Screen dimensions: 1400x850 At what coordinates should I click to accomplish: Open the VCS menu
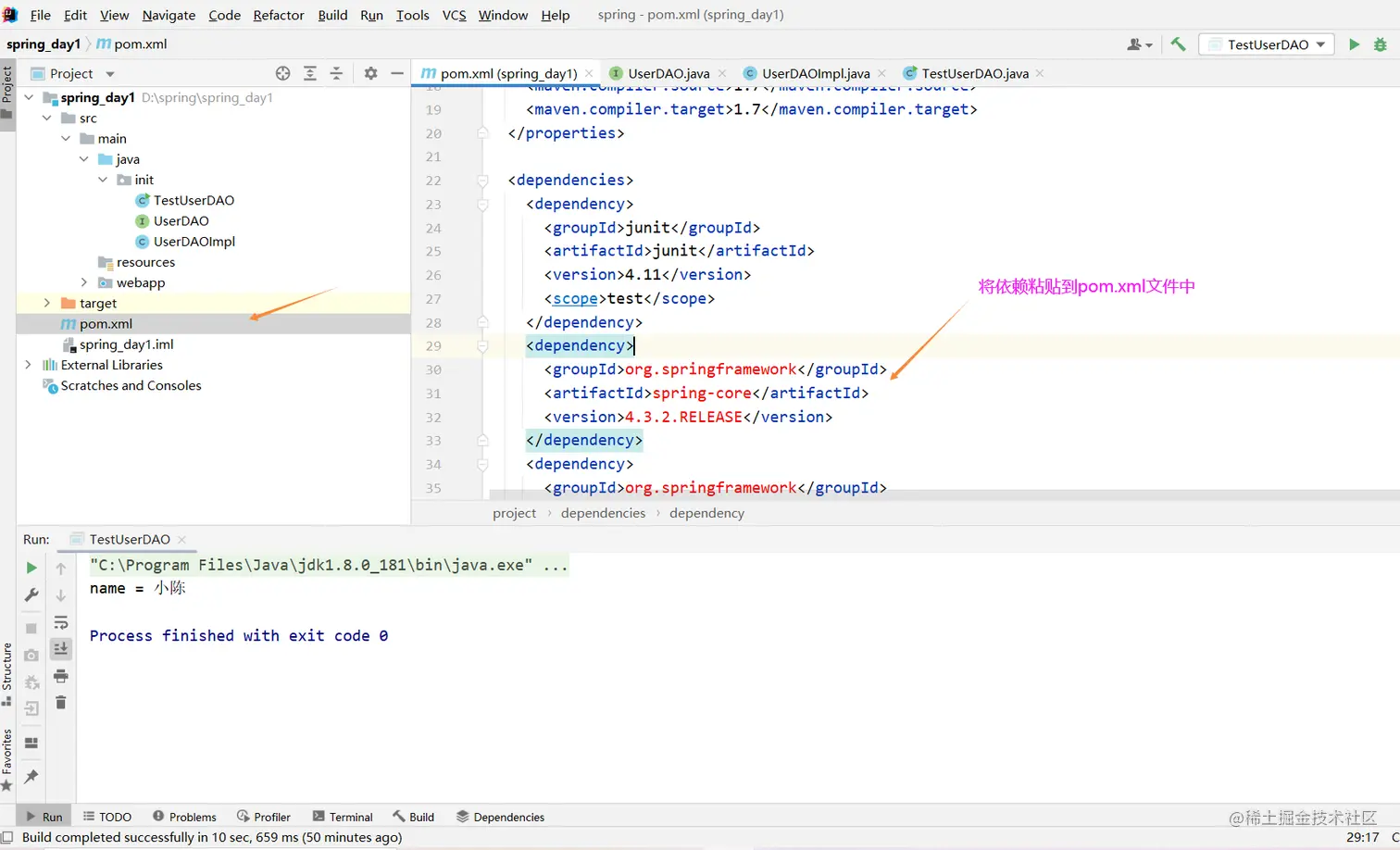tap(454, 15)
